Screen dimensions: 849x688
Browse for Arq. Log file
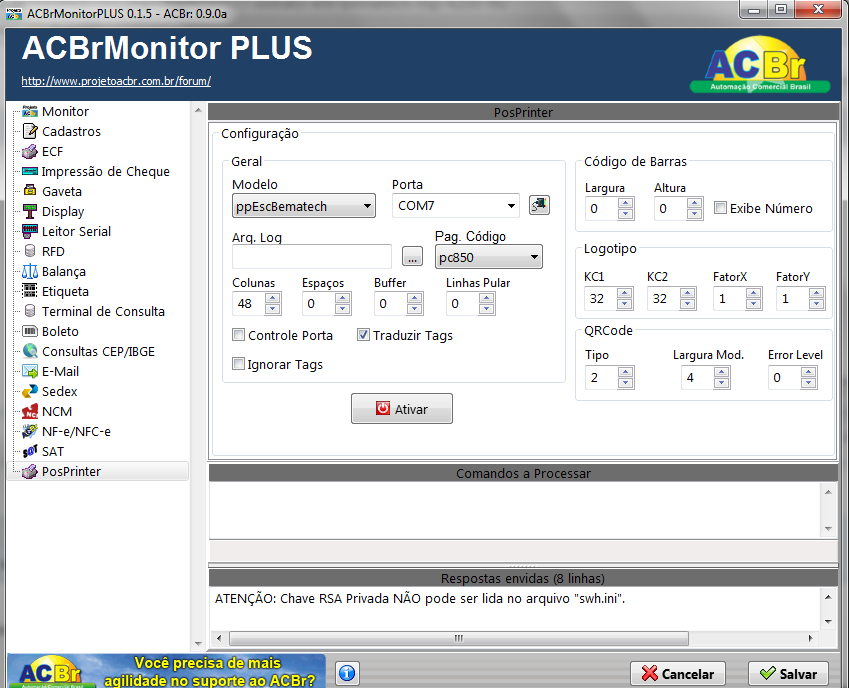pyautogui.click(x=413, y=257)
